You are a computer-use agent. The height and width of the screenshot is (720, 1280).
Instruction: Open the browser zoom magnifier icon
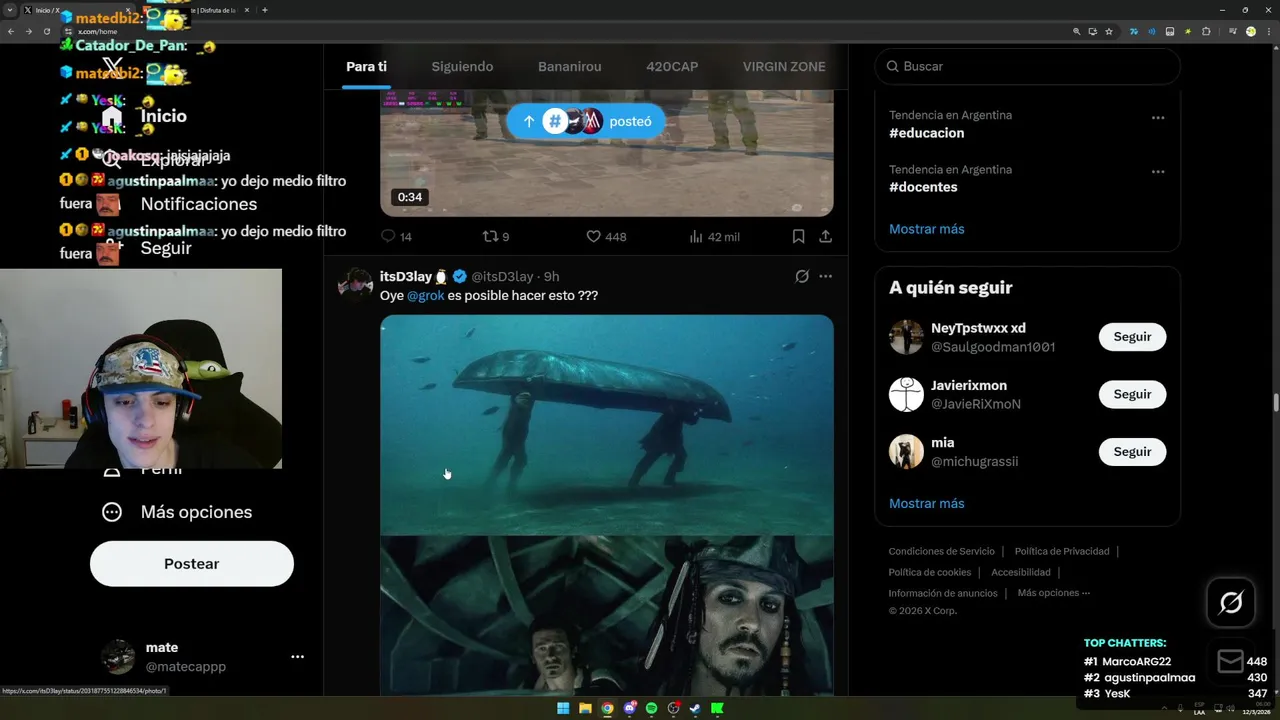click(x=1076, y=31)
